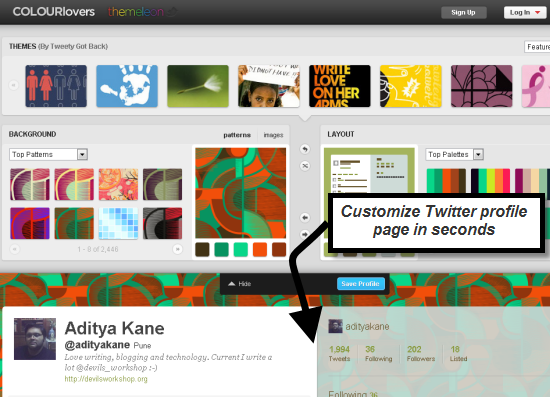Screen dimensions: 550x397
Task: Click Aditya Kane's profile photo
Action: point(35,339)
